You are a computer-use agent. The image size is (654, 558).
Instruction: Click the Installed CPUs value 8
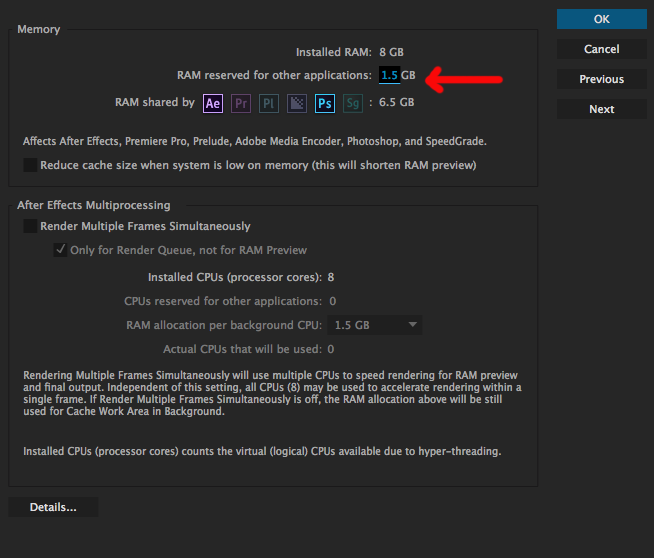331,277
